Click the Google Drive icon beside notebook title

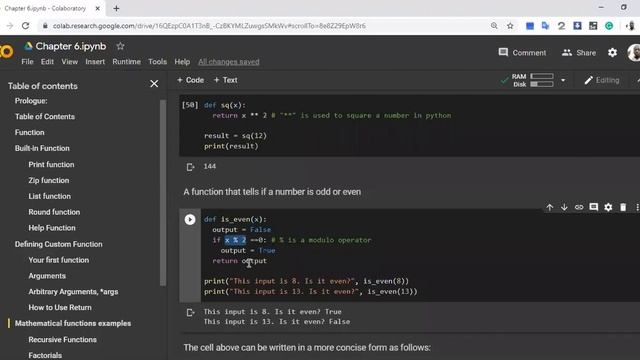pos(28,46)
